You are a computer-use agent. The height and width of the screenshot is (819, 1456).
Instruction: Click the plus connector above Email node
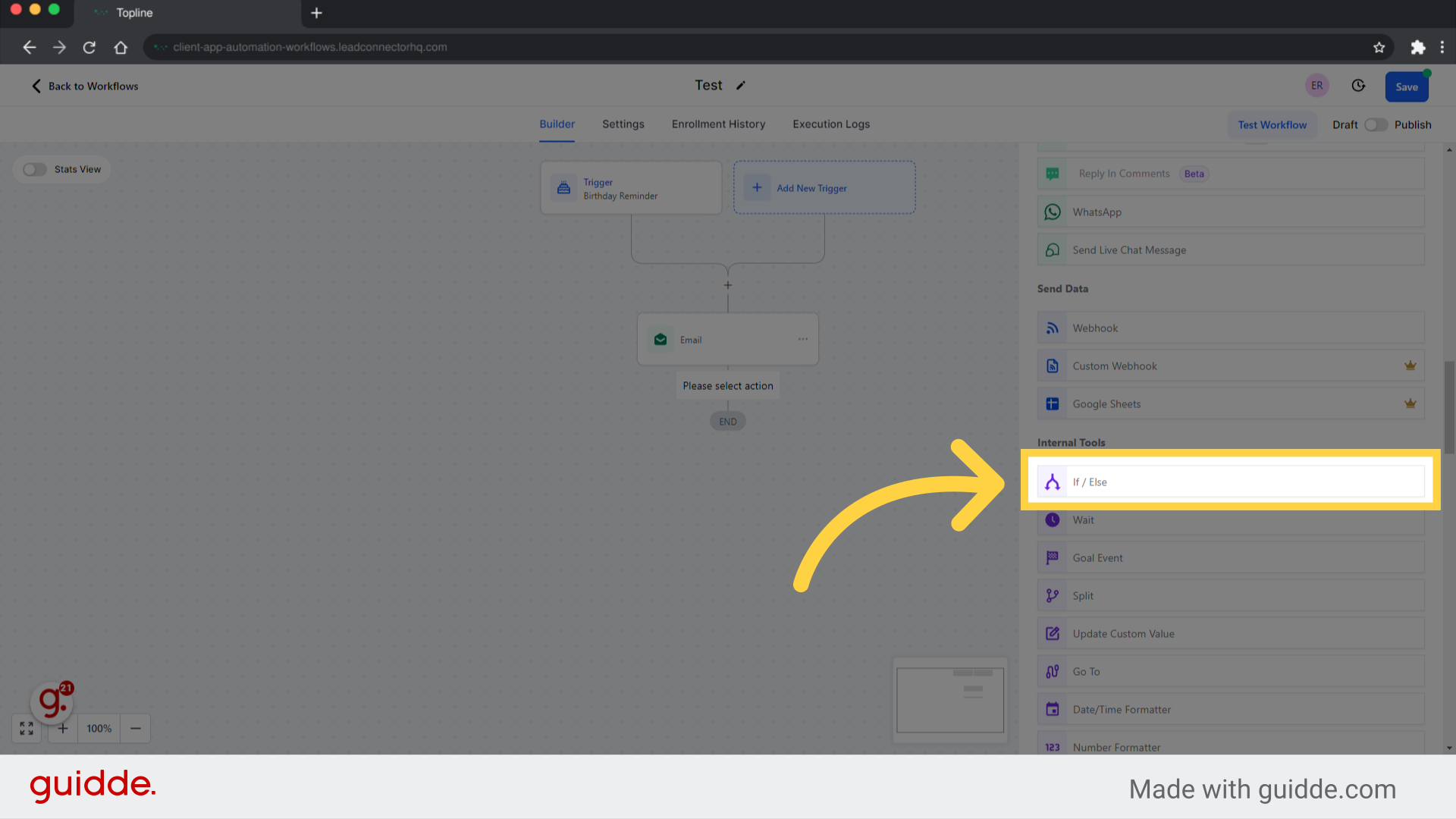(728, 285)
